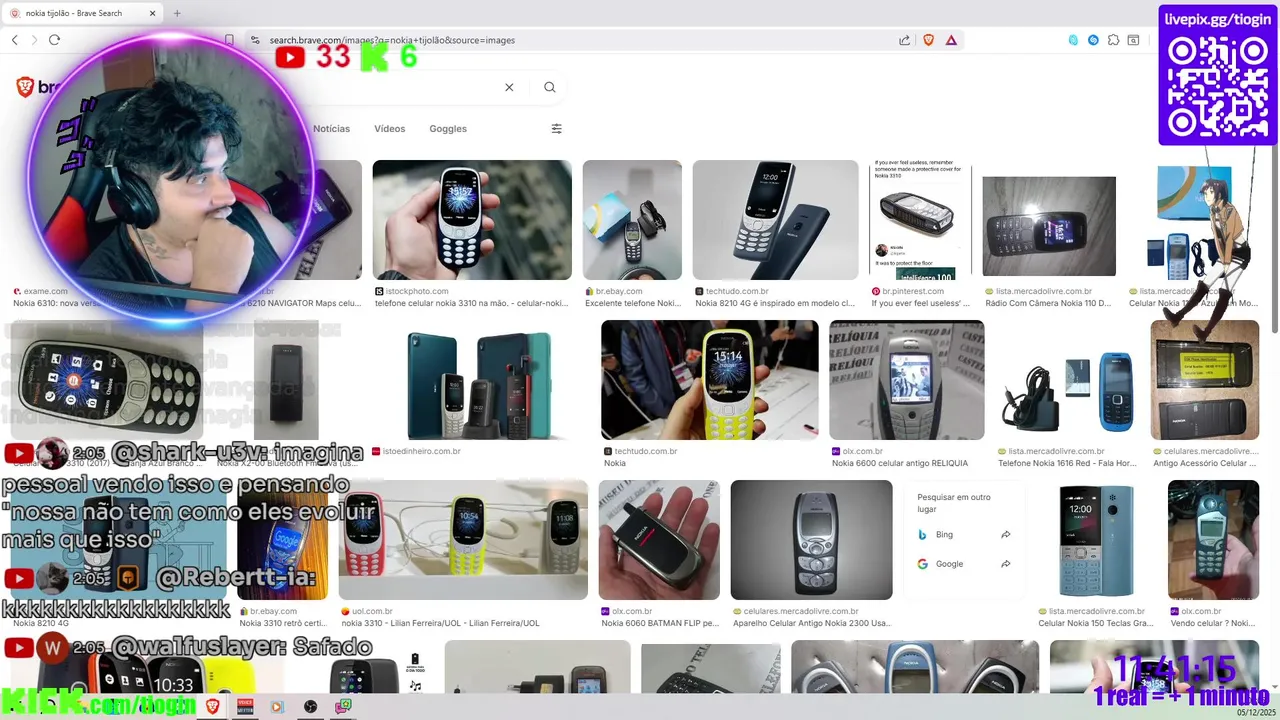Screen dimensions: 1280x720
Task: Click the share icon in address bar
Action: point(904,40)
